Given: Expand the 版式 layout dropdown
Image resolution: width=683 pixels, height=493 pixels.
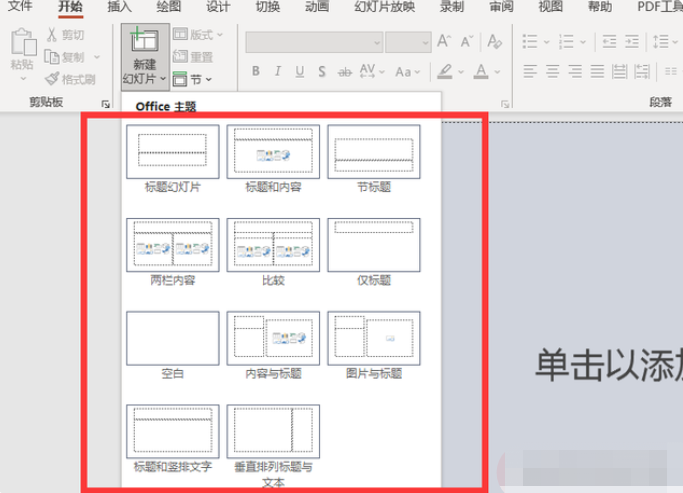Looking at the screenshot, I should tap(198, 35).
